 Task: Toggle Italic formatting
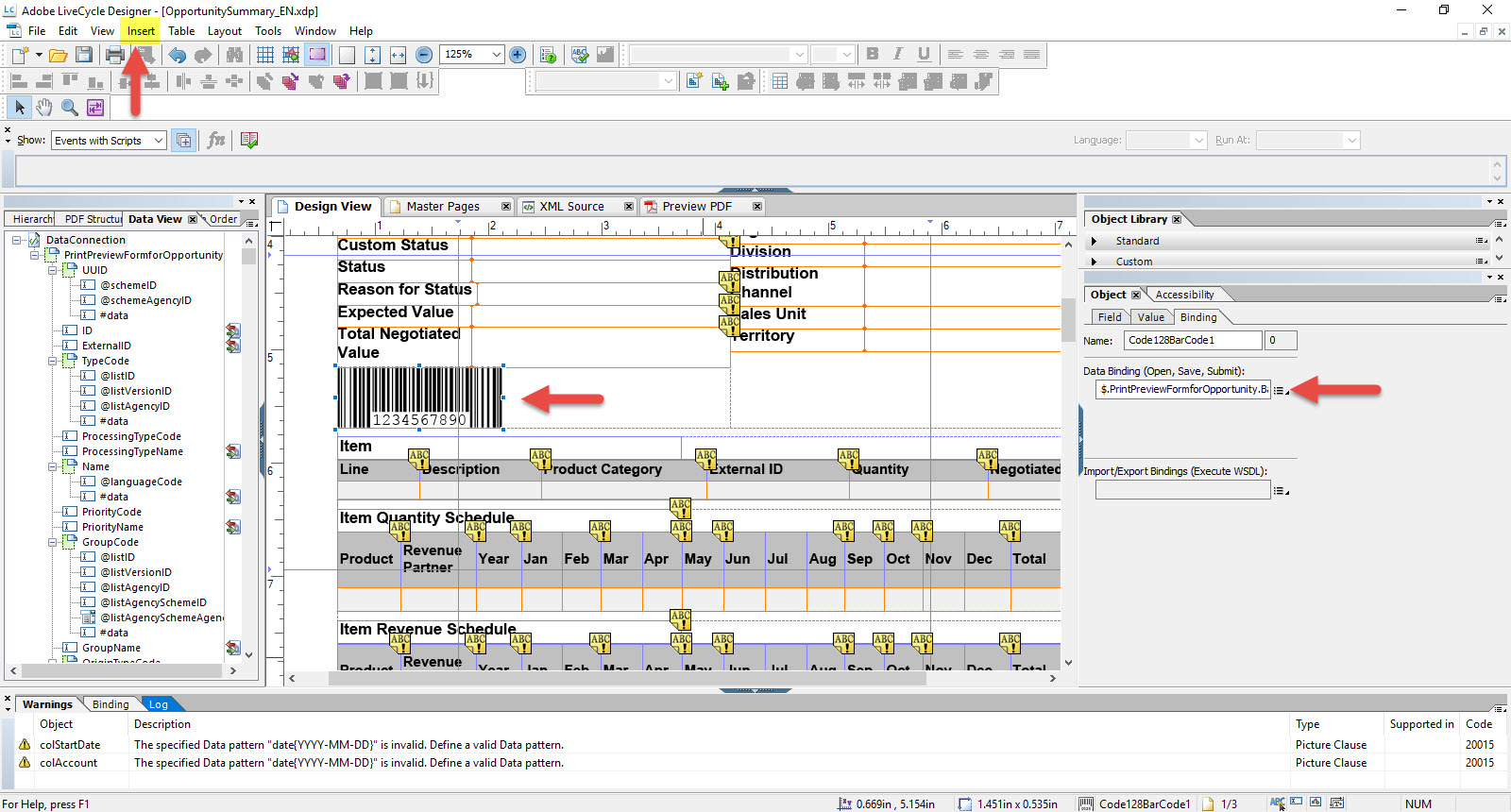(x=898, y=54)
